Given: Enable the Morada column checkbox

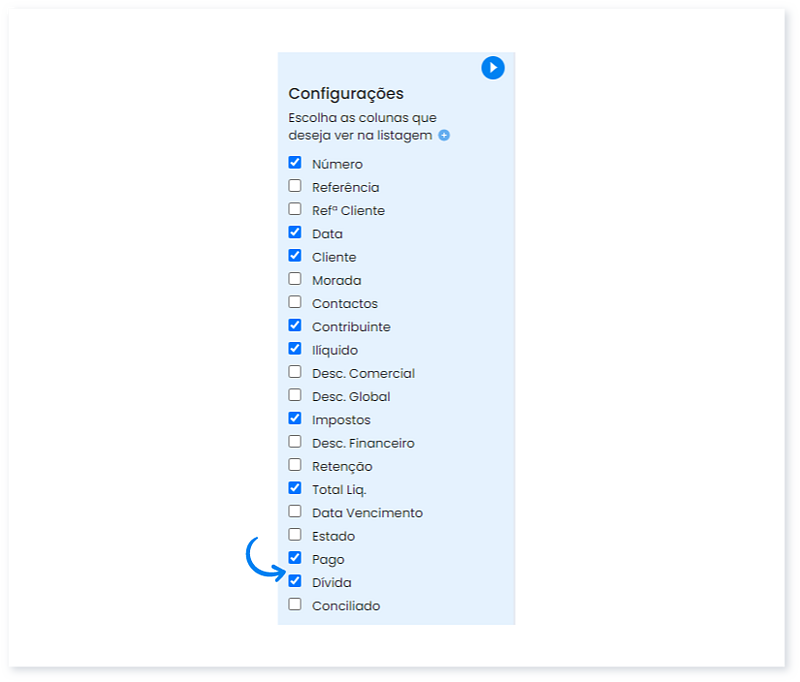Looking at the screenshot, I should (295, 279).
